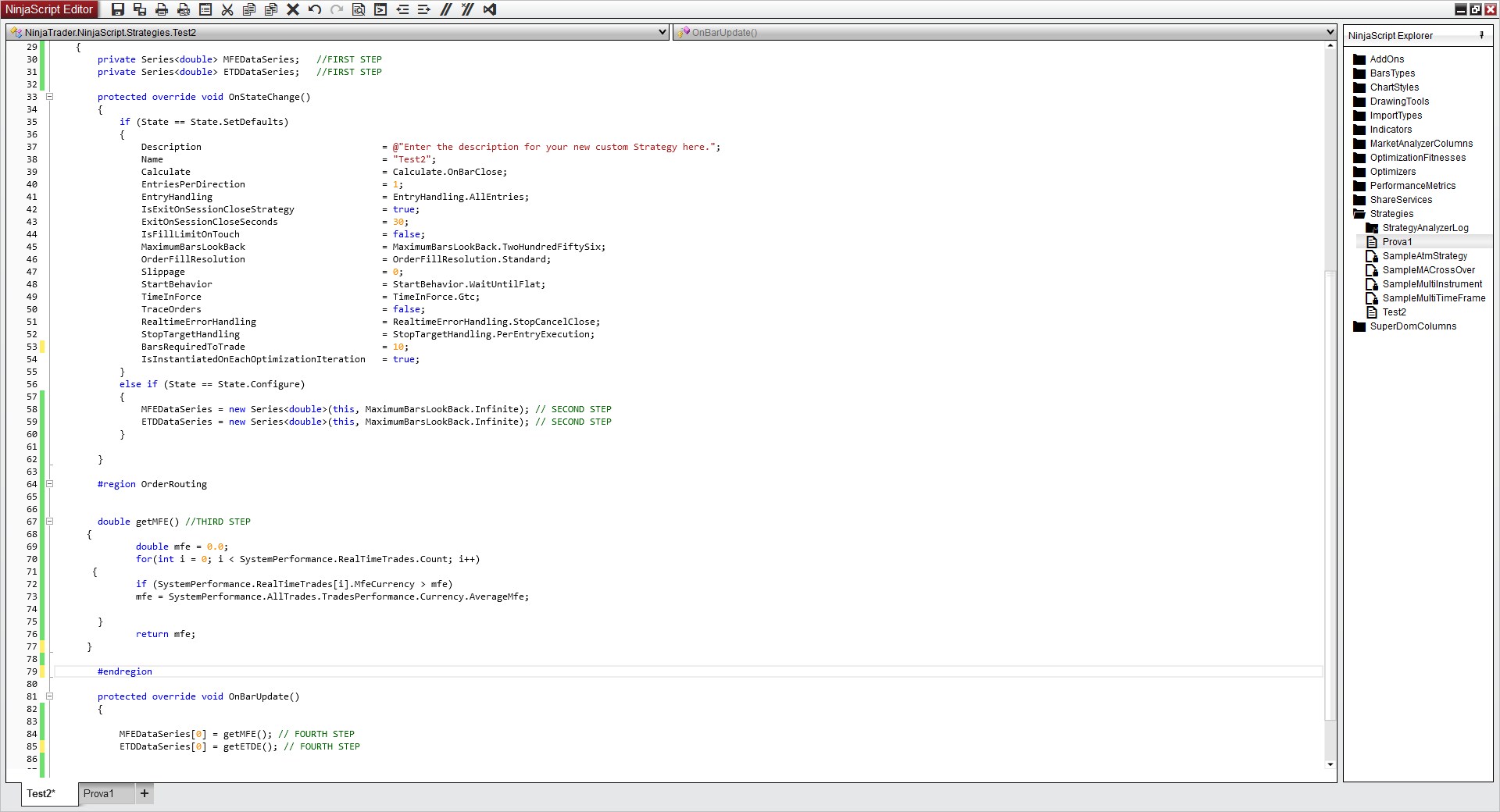This screenshot has width=1500, height=812.
Task: Open the MarketAnalyzerColumns folder
Action: point(1421,144)
